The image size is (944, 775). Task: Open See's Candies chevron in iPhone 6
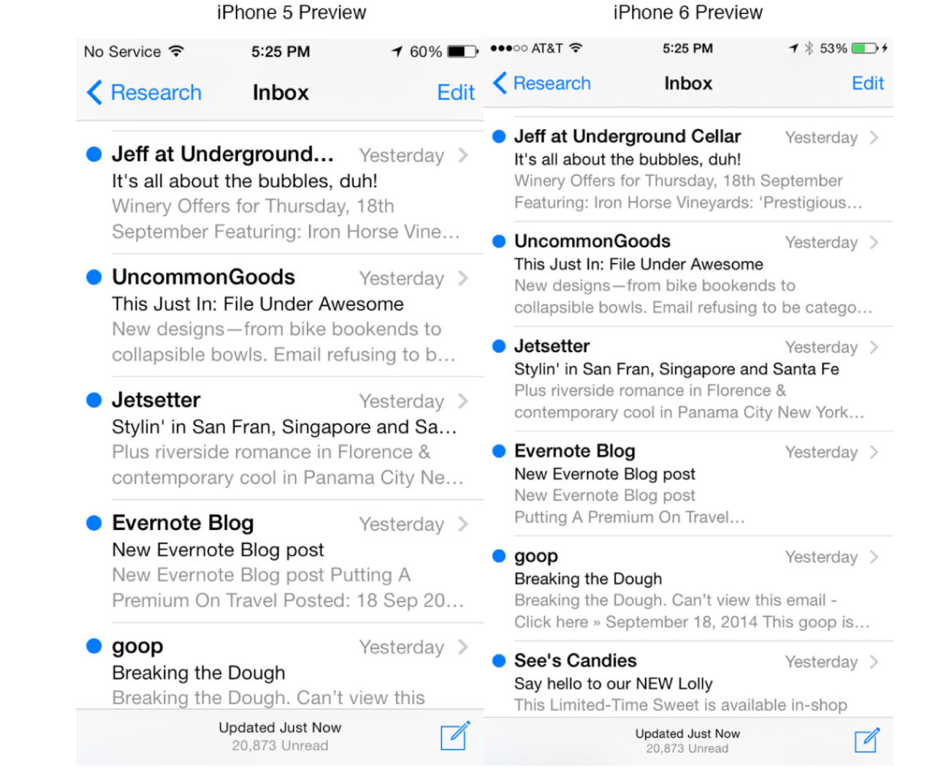(x=874, y=661)
